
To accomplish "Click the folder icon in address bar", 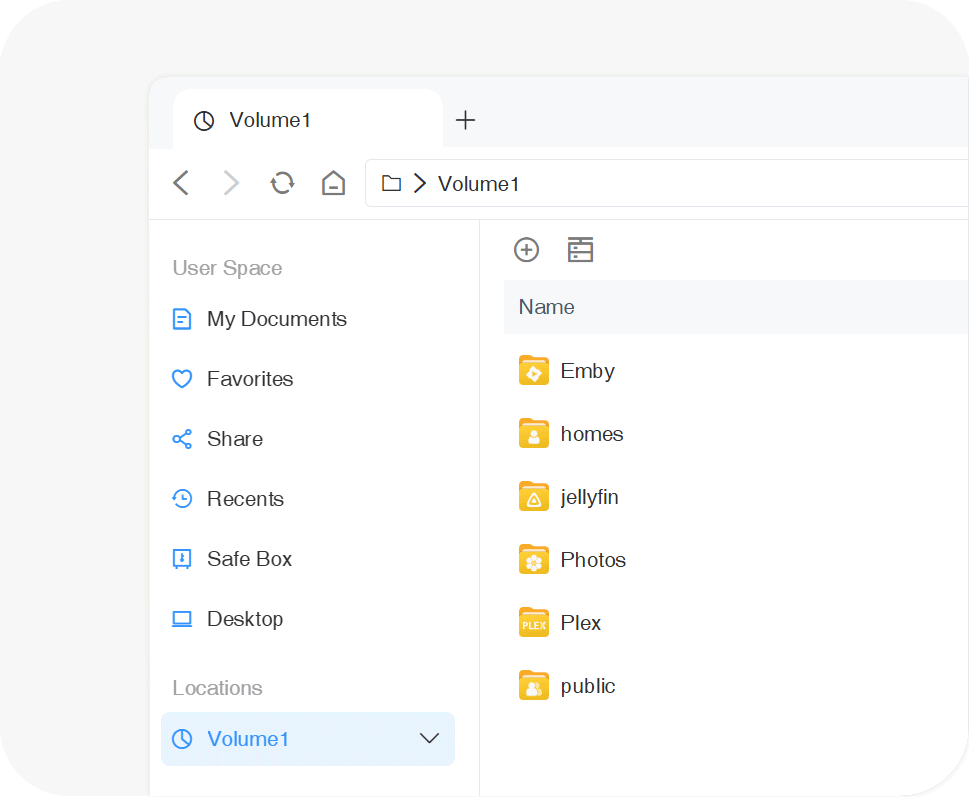I will [391, 183].
